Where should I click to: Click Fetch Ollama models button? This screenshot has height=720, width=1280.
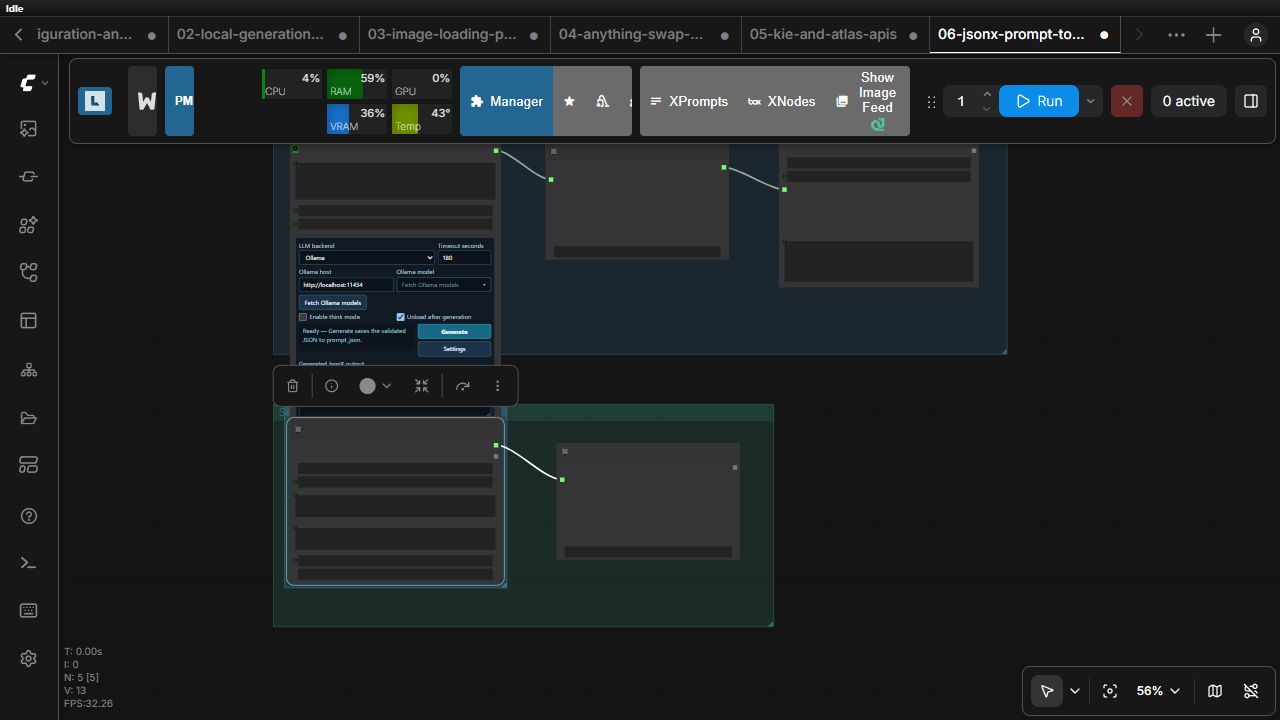333,303
